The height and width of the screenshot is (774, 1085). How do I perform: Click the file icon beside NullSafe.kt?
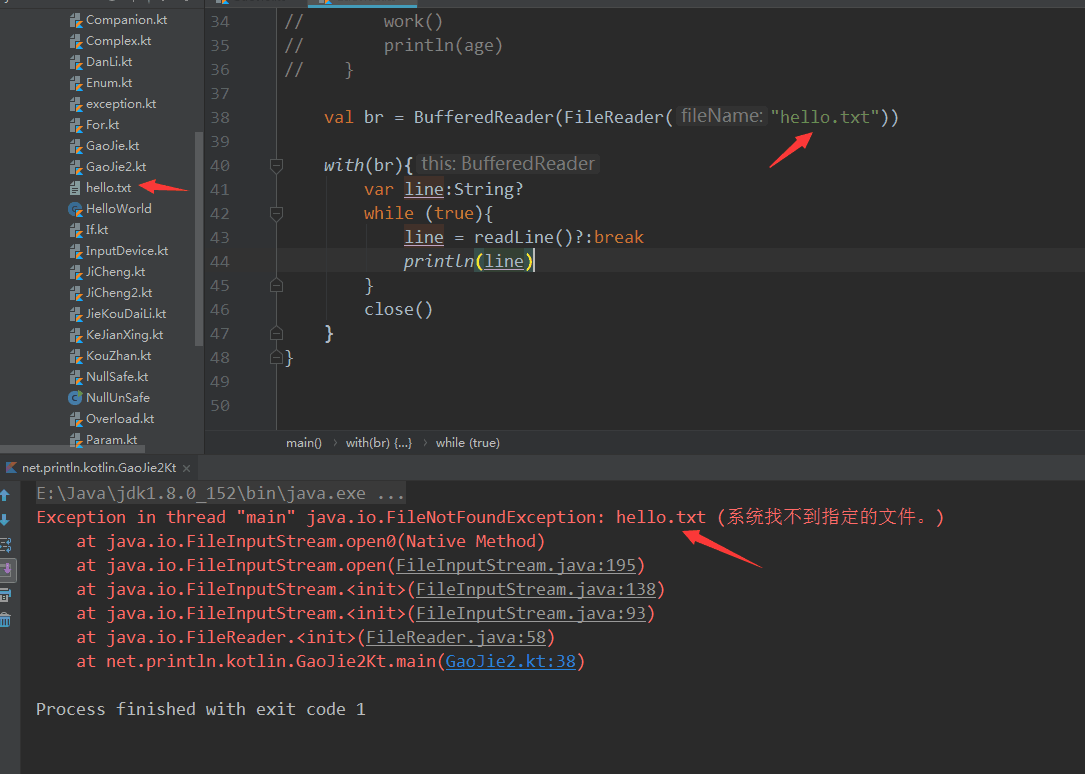75,377
